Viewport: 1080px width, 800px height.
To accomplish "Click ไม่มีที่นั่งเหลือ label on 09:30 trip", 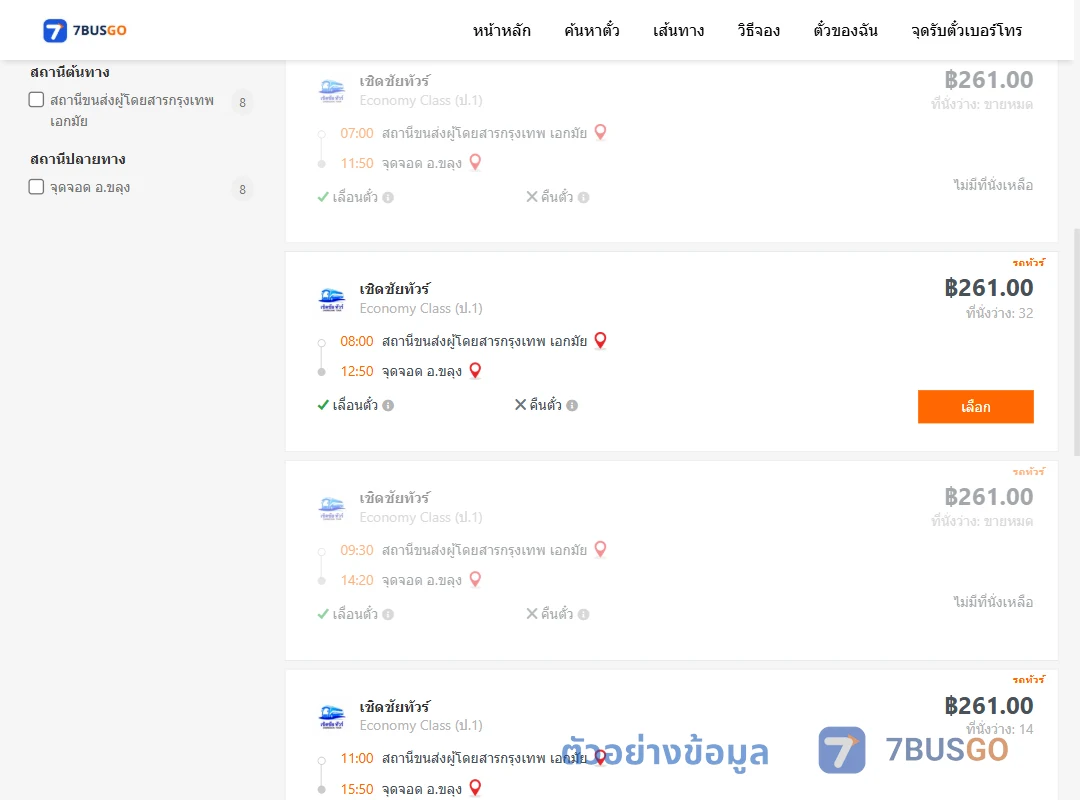I will [993, 602].
